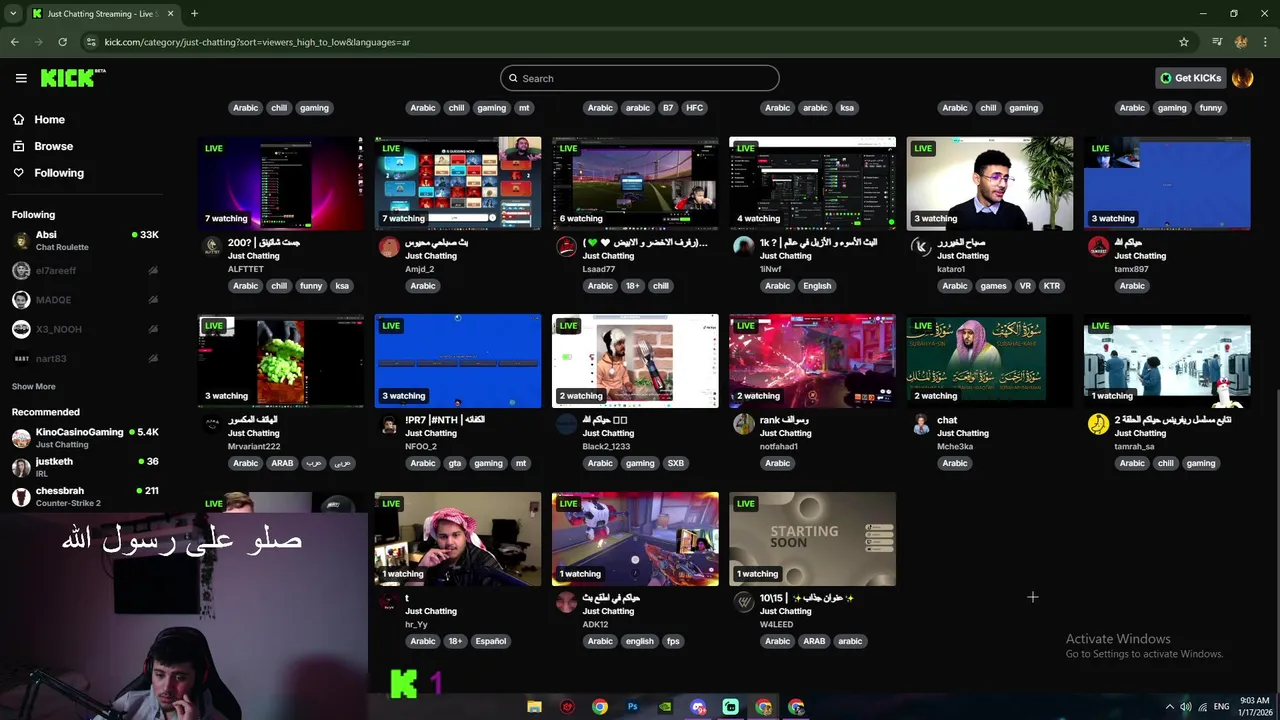1280x720 pixels.
Task: Open tamx897 stream thumbnail
Action: click(1167, 183)
